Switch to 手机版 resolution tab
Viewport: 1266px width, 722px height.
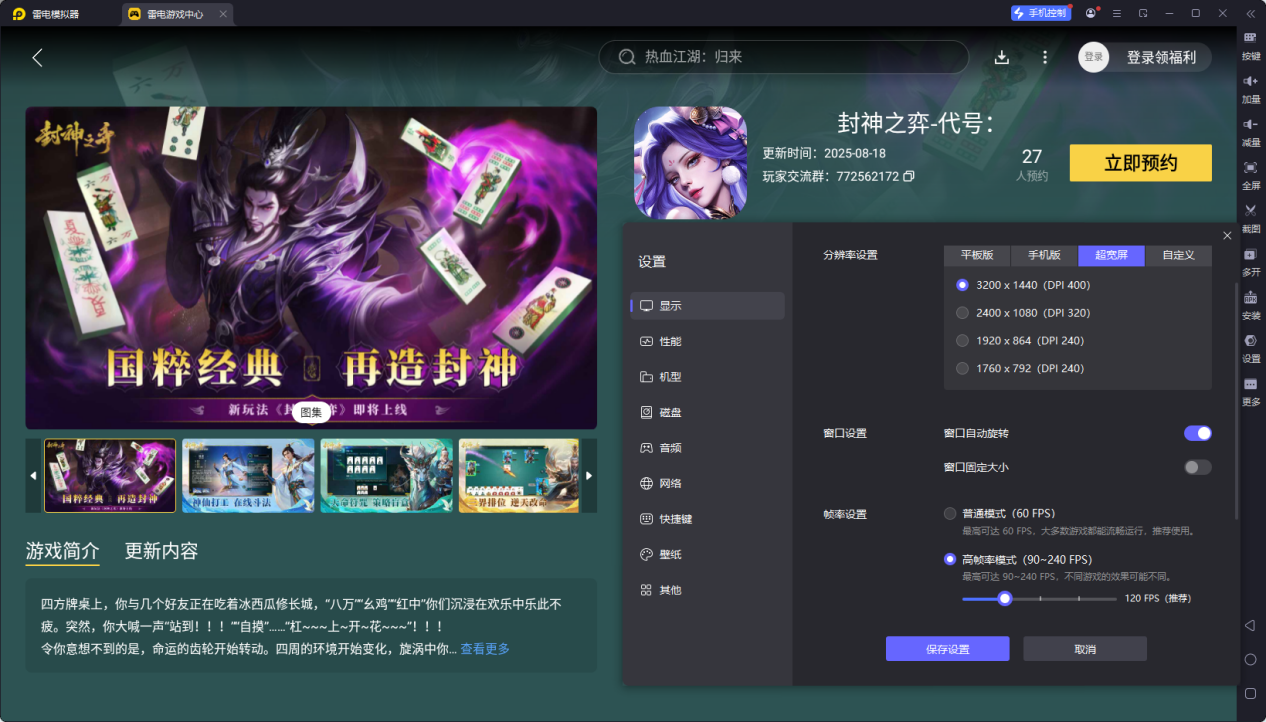point(1044,255)
